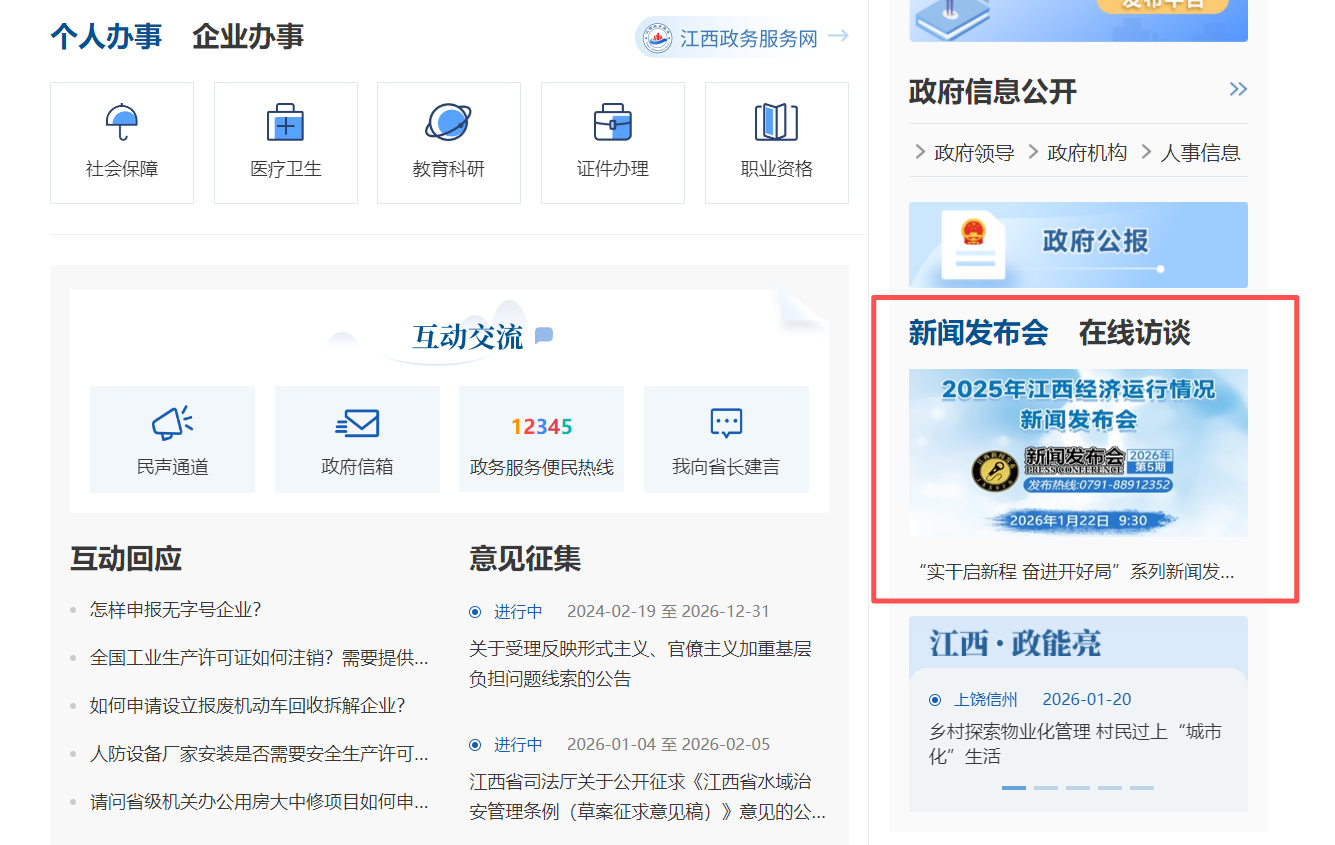
Task: View 请问省级机关办公用房大中修项目 question
Action: pos(259,801)
